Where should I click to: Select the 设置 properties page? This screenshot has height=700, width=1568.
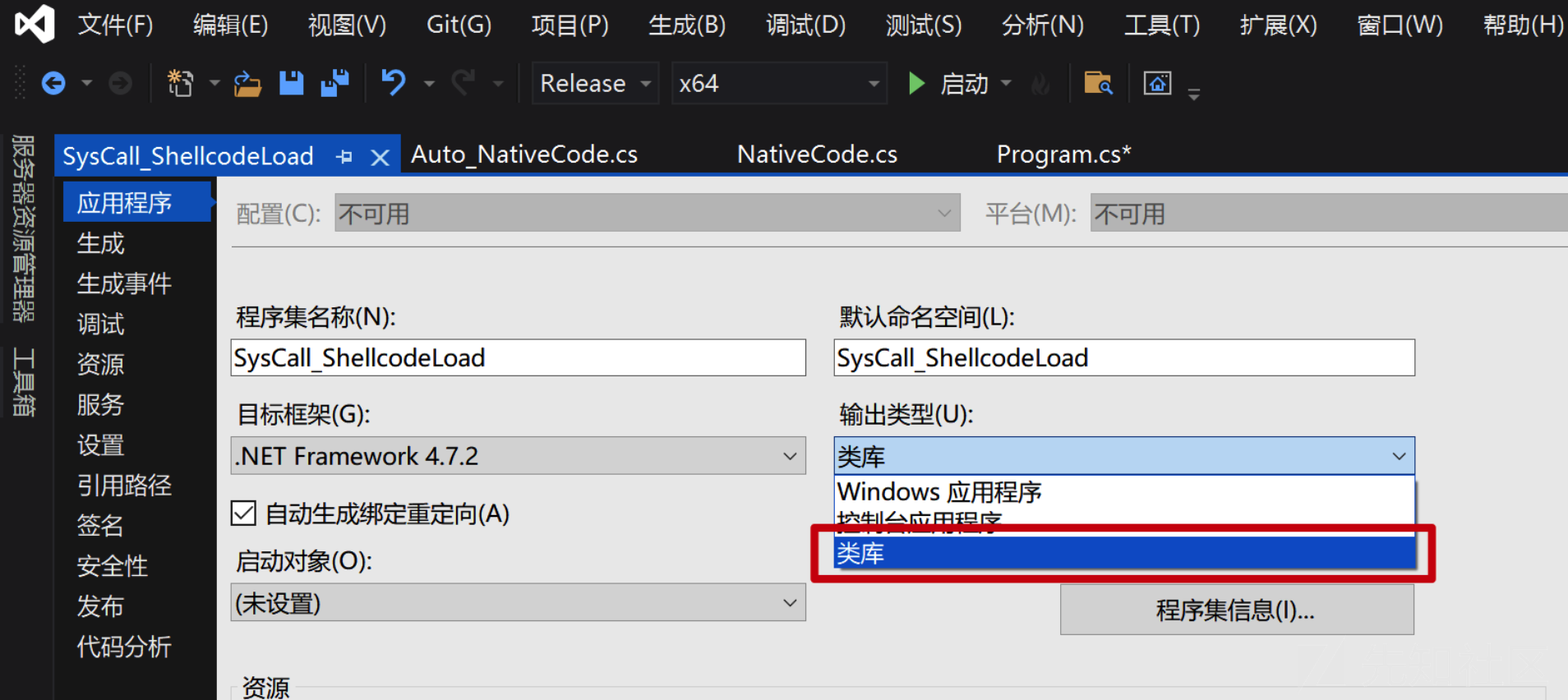pyautogui.click(x=100, y=444)
